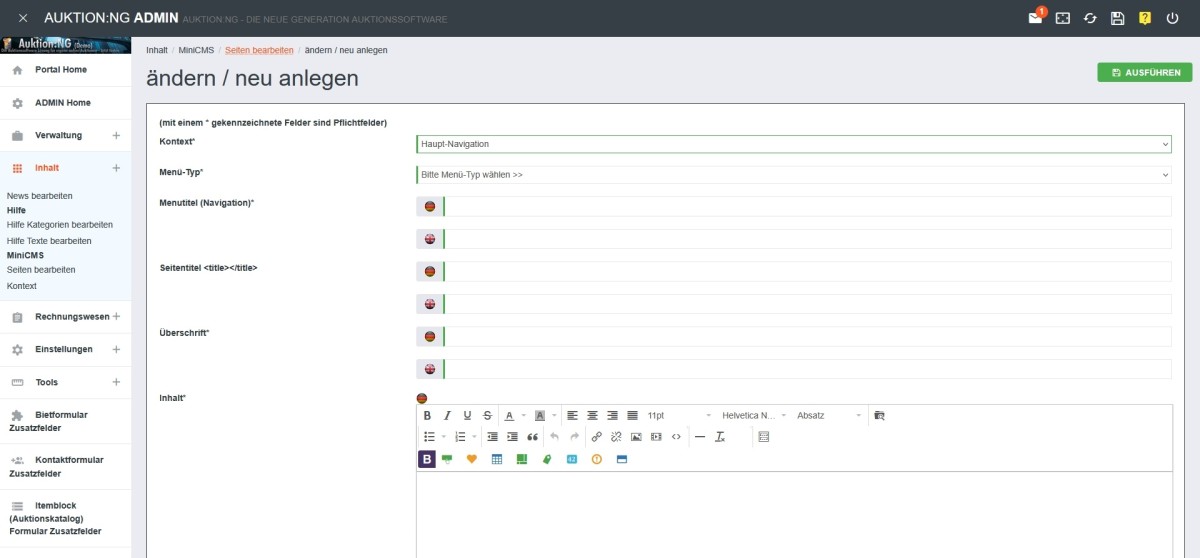Open the background color dropdown arrow
Image resolution: width=1200 pixels, height=558 pixels.
pos(554,415)
